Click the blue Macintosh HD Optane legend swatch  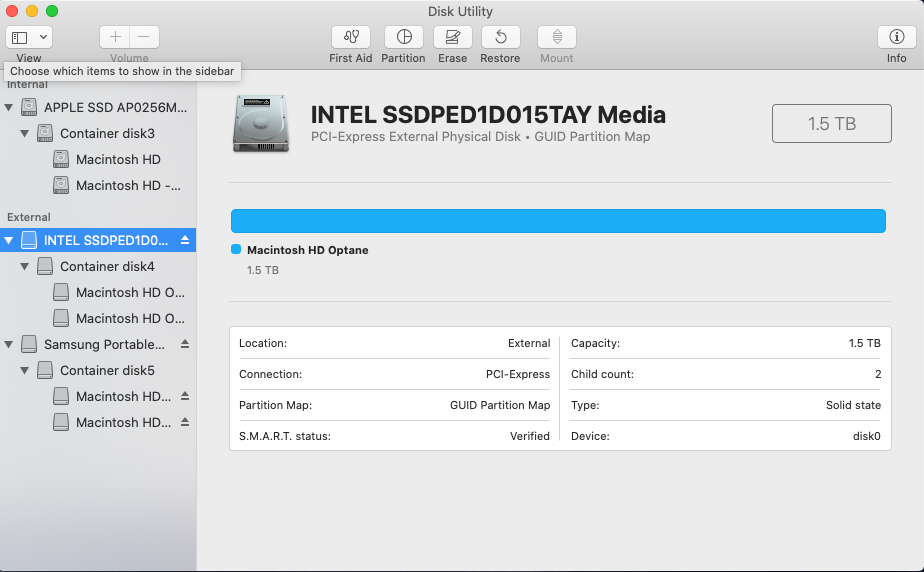pyautogui.click(x=236, y=249)
